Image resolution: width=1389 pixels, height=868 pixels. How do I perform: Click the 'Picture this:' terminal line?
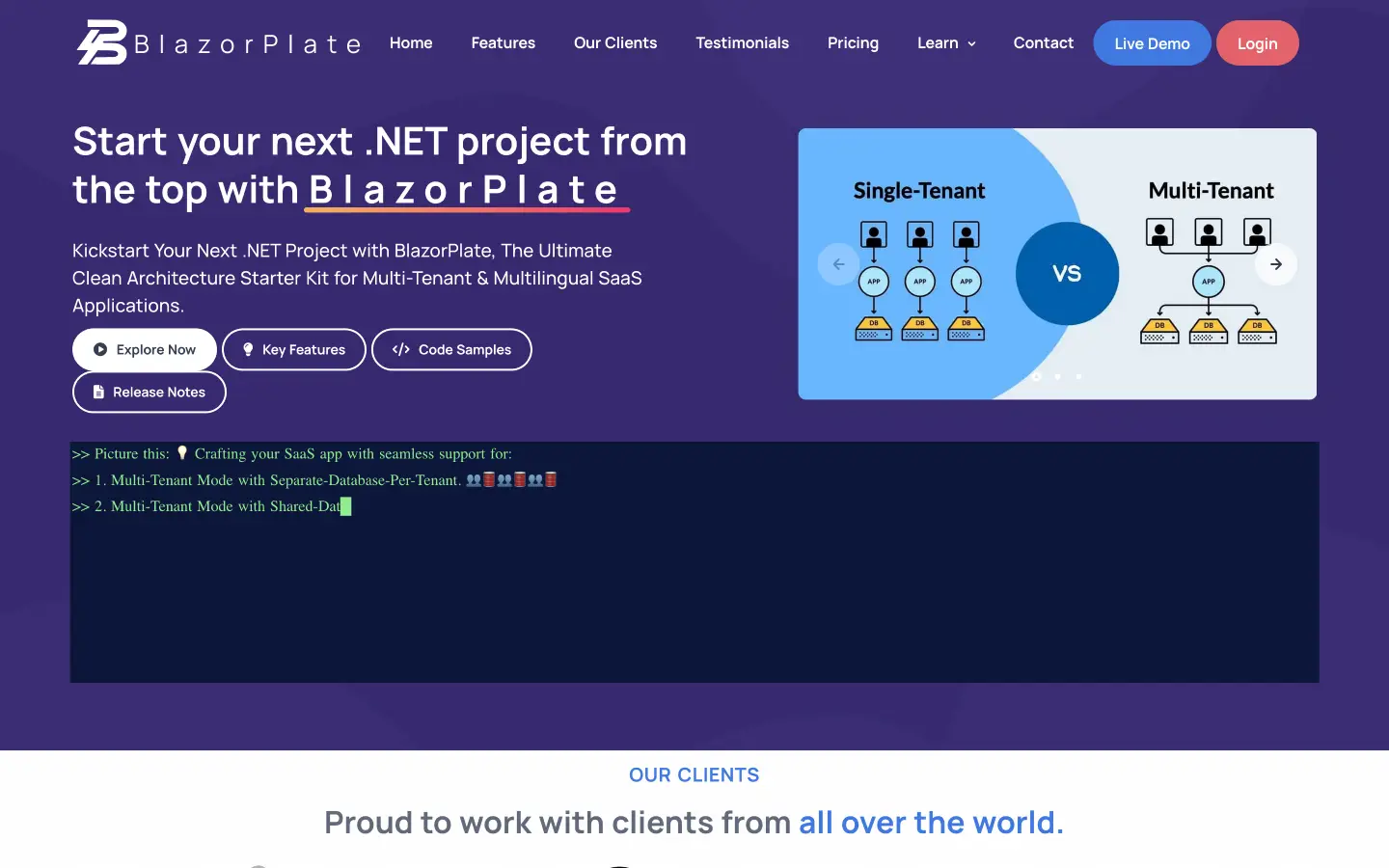coord(292,453)
